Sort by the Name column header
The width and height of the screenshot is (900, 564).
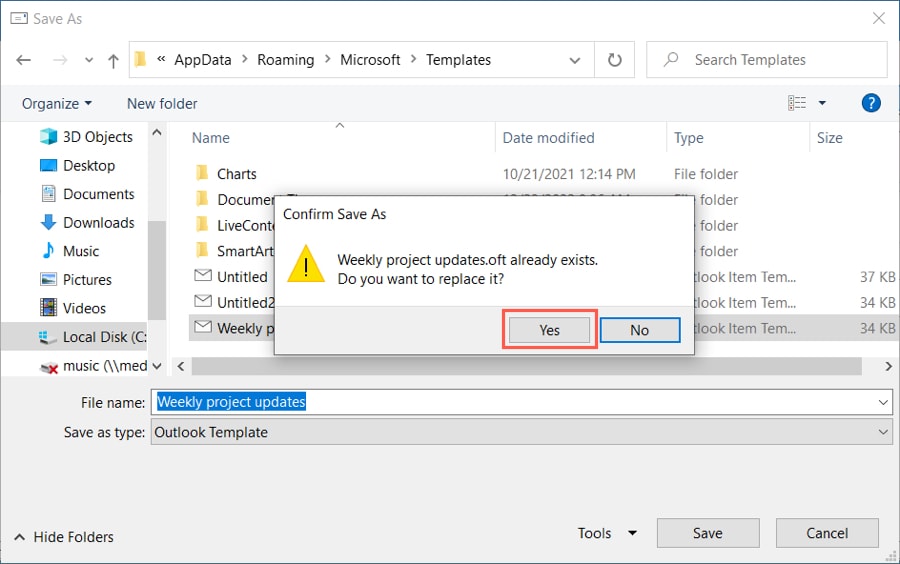pyautogui.click(x=211, y=138)
